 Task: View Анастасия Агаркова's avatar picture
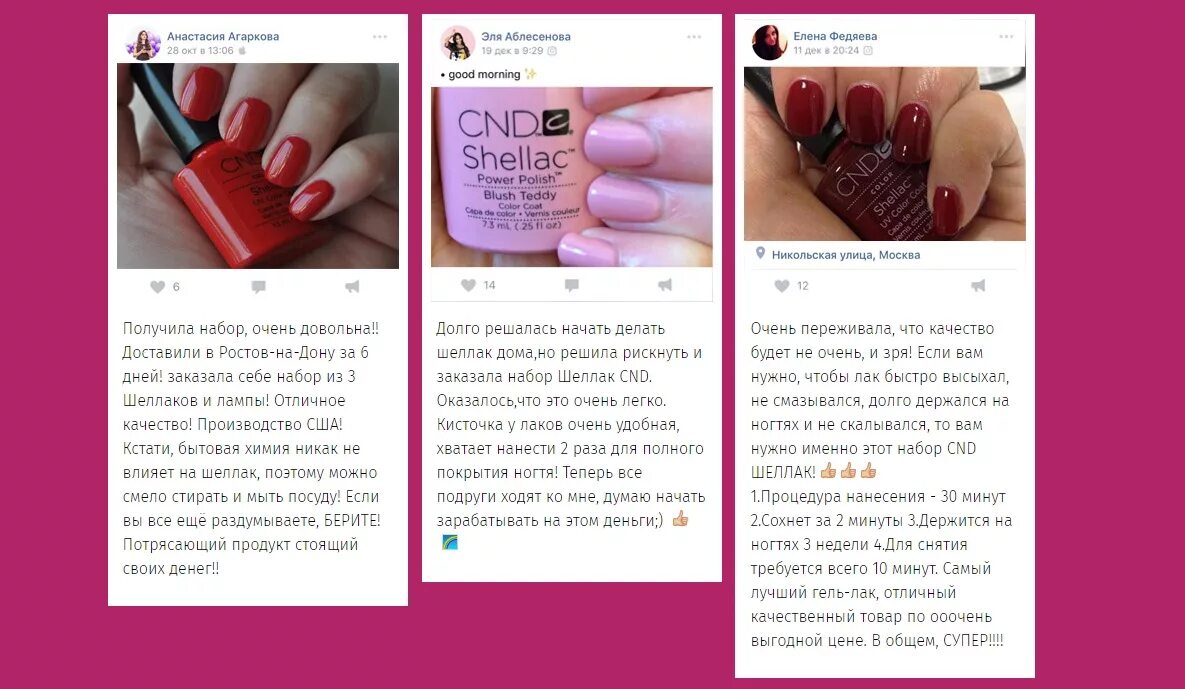point(143,43)
